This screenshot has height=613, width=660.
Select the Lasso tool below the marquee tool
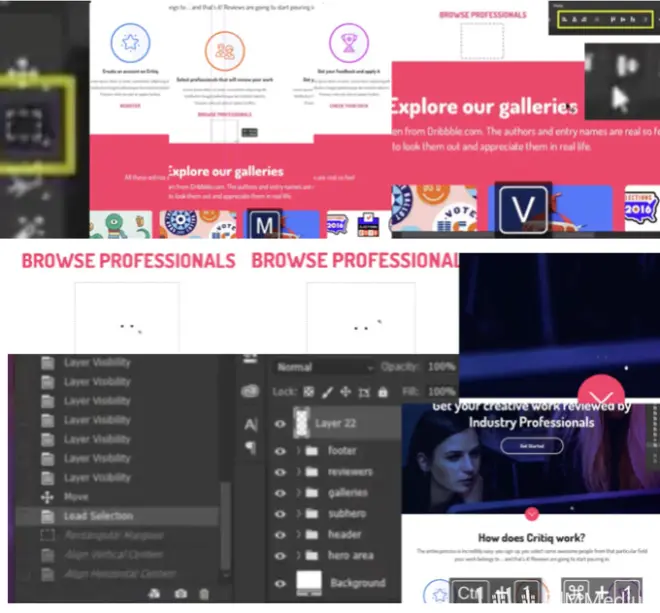[26, 185]
